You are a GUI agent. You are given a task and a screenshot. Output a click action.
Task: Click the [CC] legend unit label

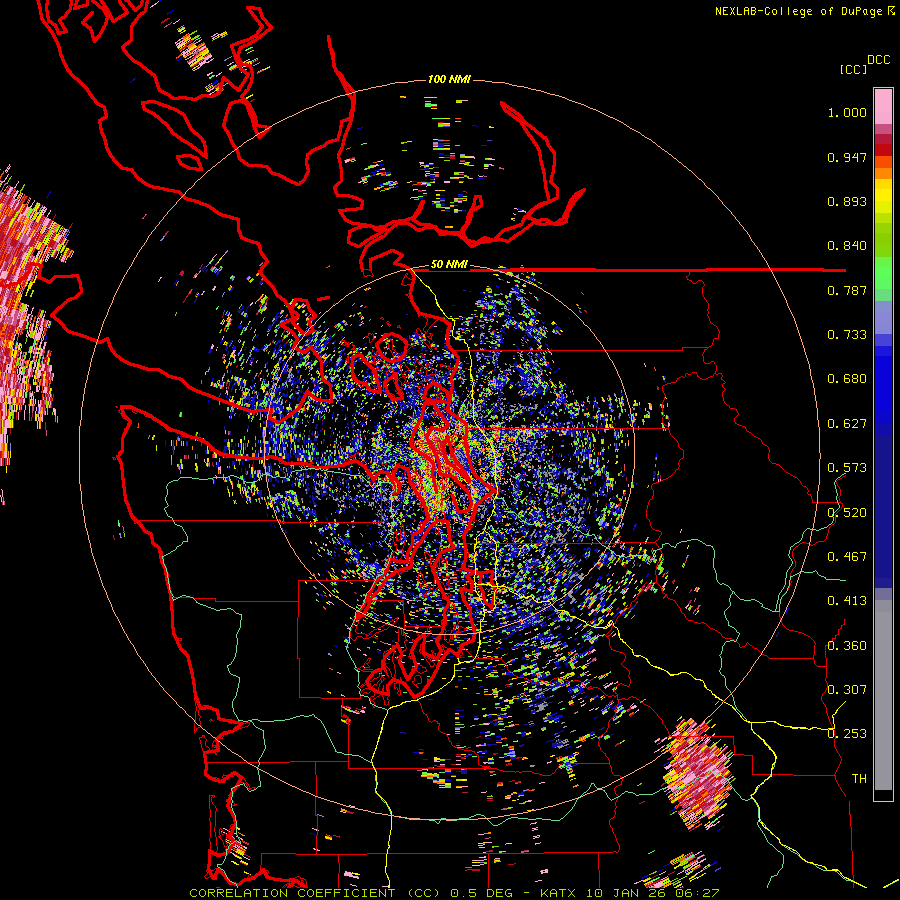click(x=853, y=69)
